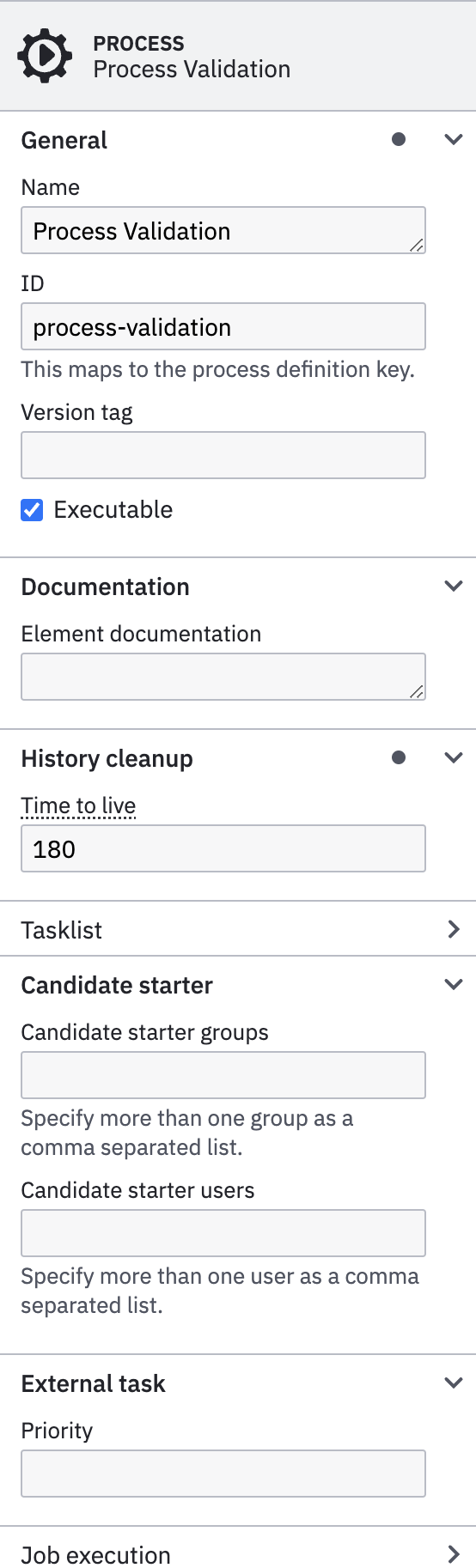Click the Process gear icon in header

pyautogui.click(x=45, y=56)
